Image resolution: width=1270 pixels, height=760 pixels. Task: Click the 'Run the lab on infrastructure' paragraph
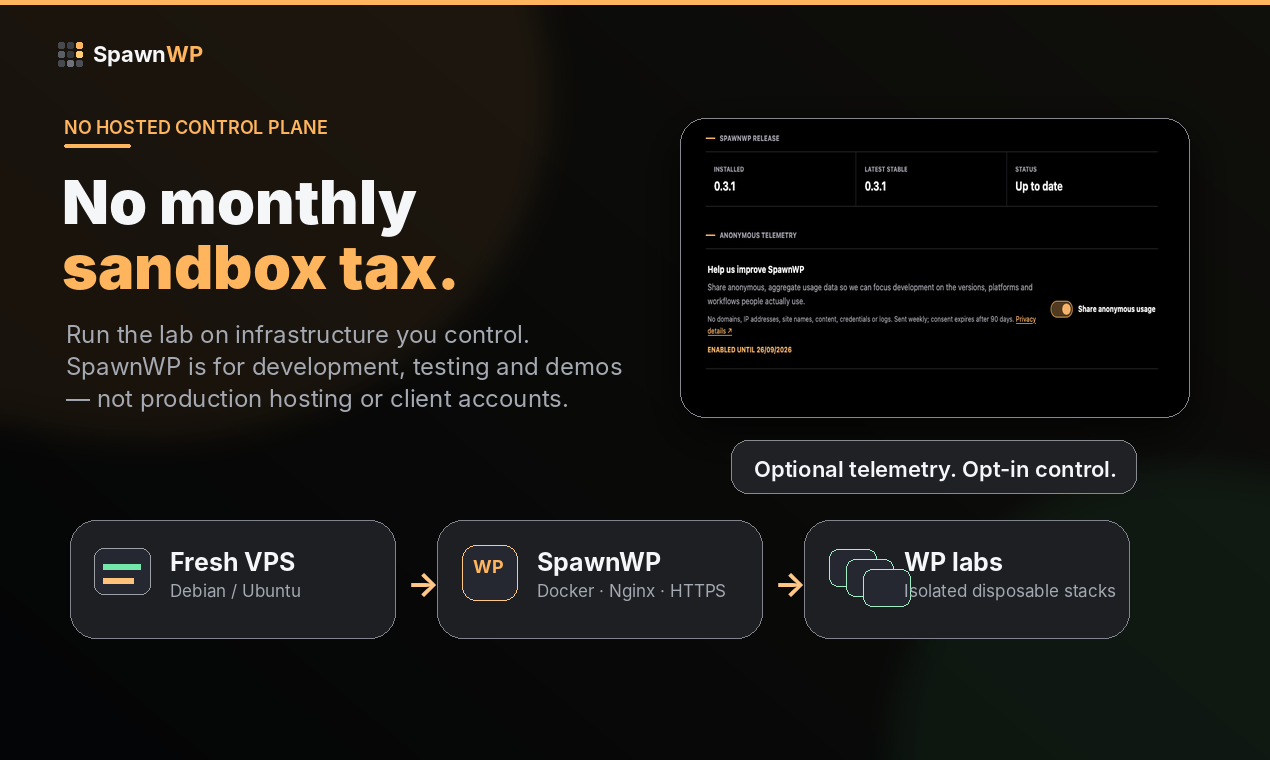coord(344,366)
